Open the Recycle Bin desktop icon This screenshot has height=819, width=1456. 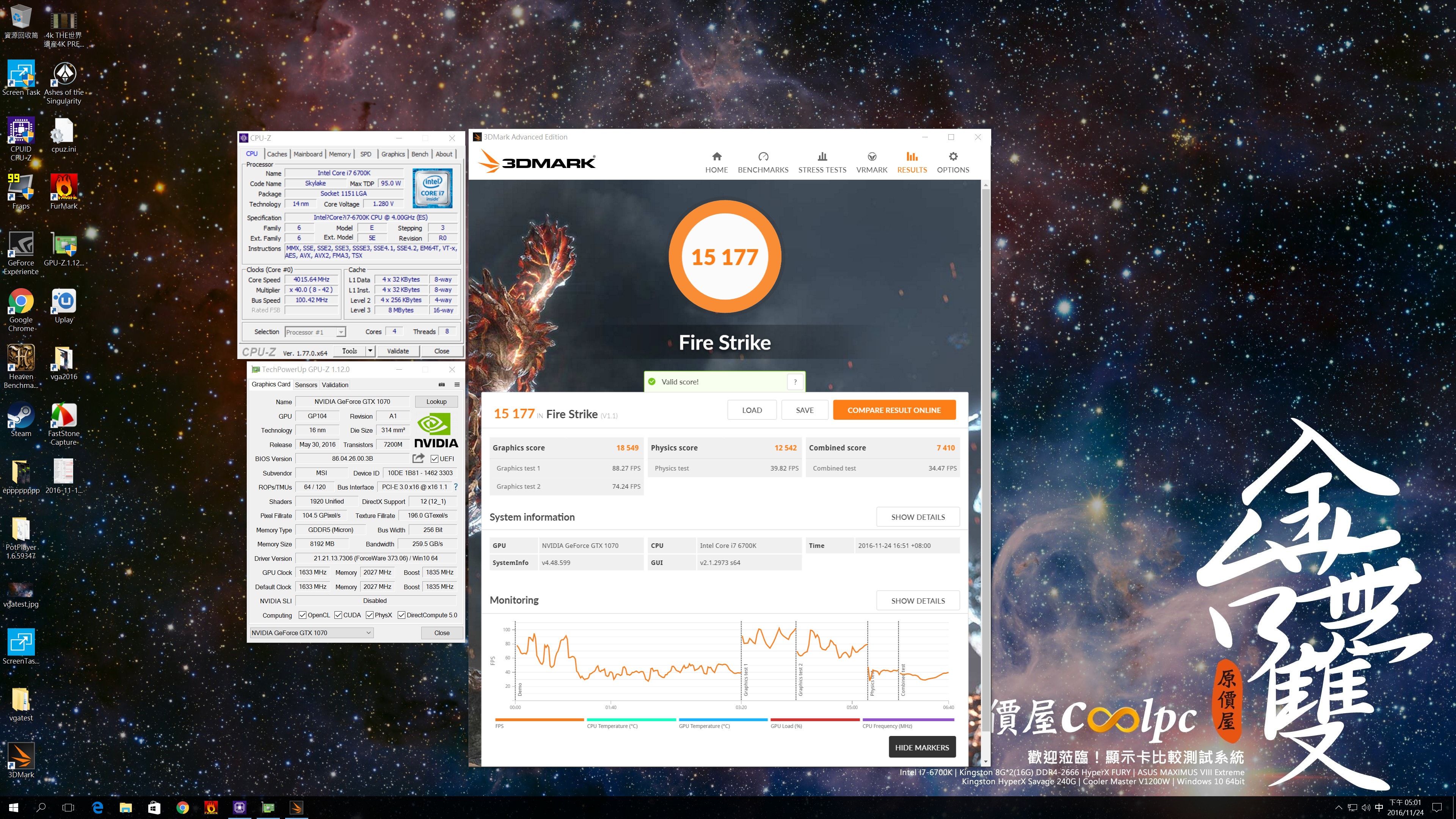click(x=21, y=22)
